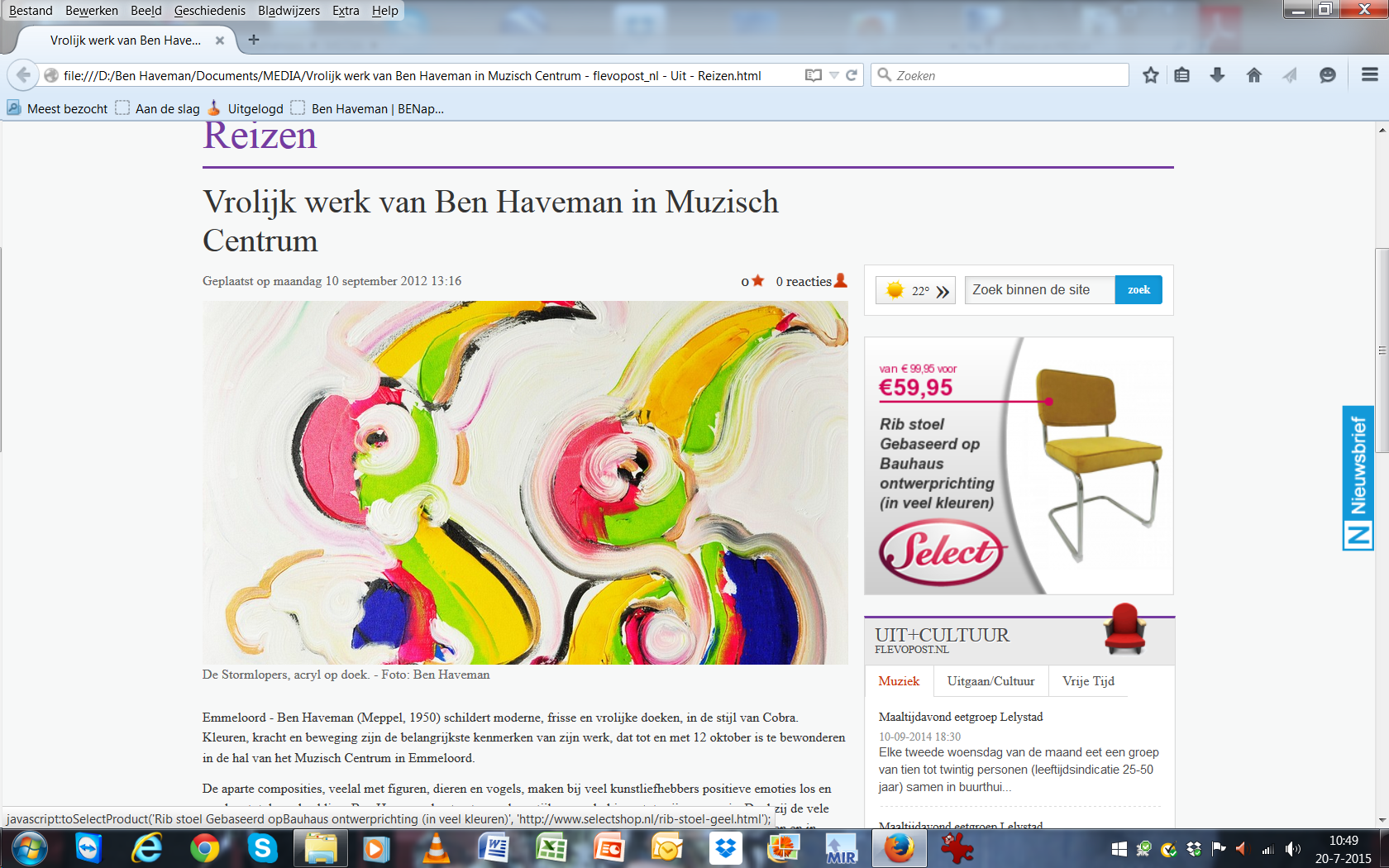The image size is (1389, 868).
Task: Open Skype from taskbar
Action: click(x=262, y=848)
